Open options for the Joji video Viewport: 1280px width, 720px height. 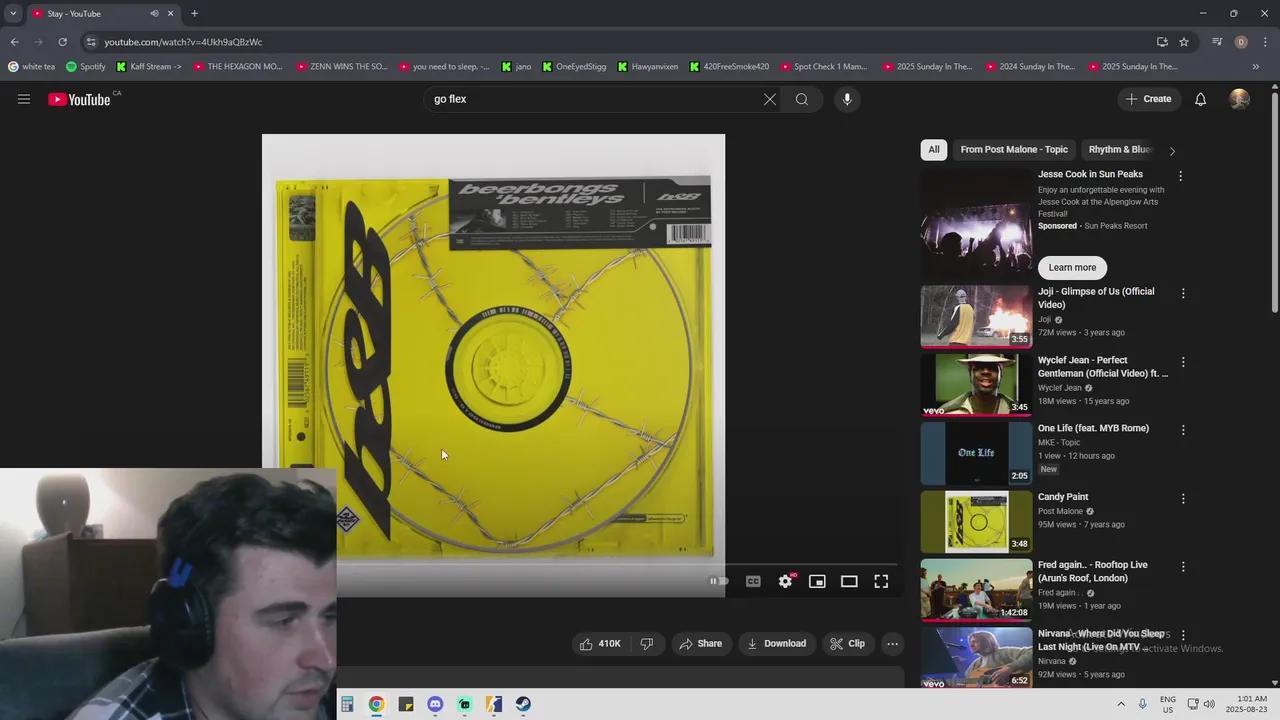pos(1183,294)
